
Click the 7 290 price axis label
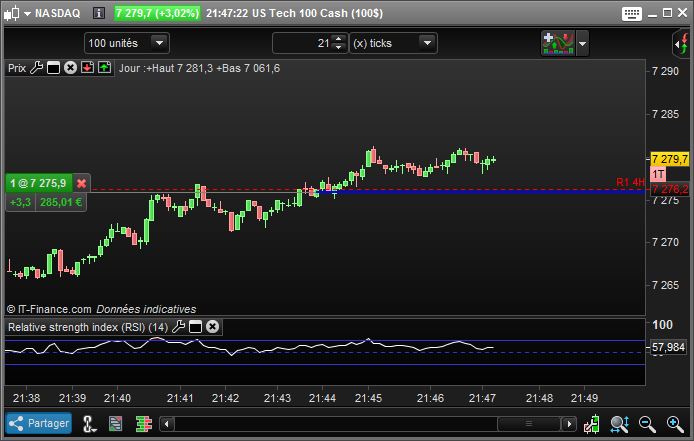[x=665, y=71]
